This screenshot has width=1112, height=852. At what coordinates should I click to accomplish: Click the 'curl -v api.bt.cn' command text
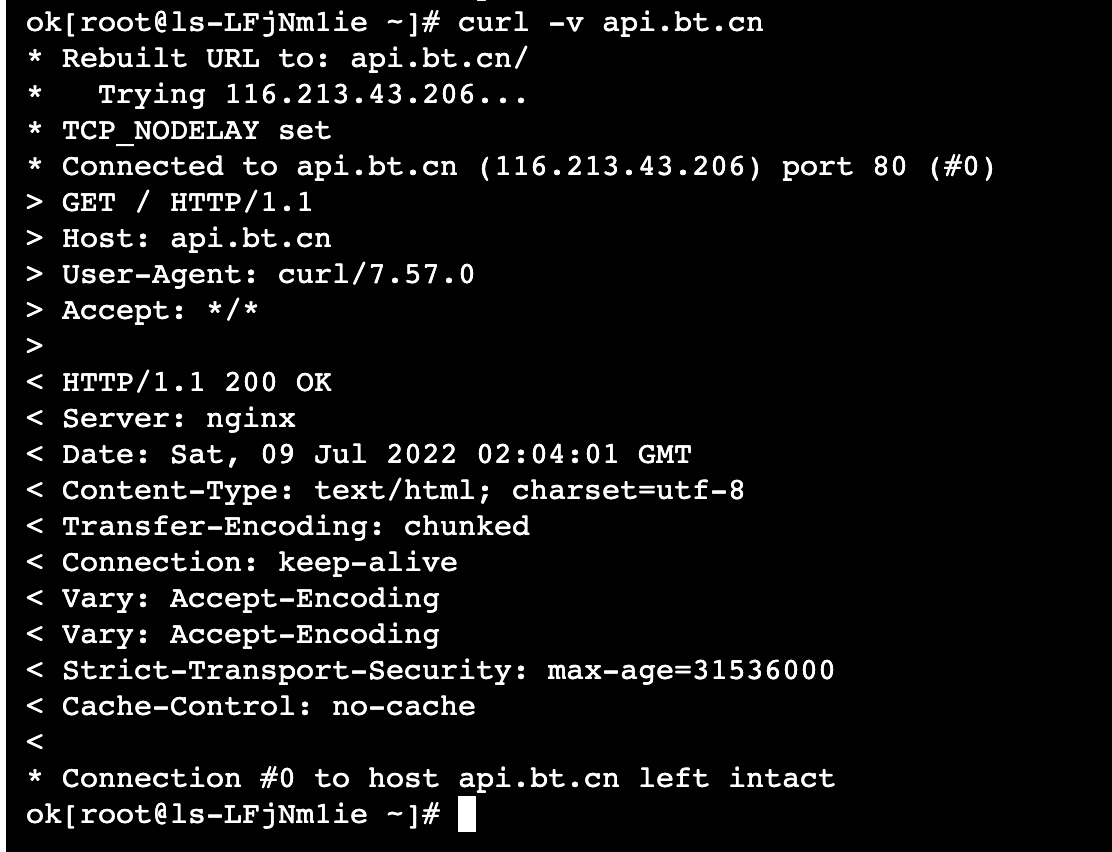coord(610,22)
